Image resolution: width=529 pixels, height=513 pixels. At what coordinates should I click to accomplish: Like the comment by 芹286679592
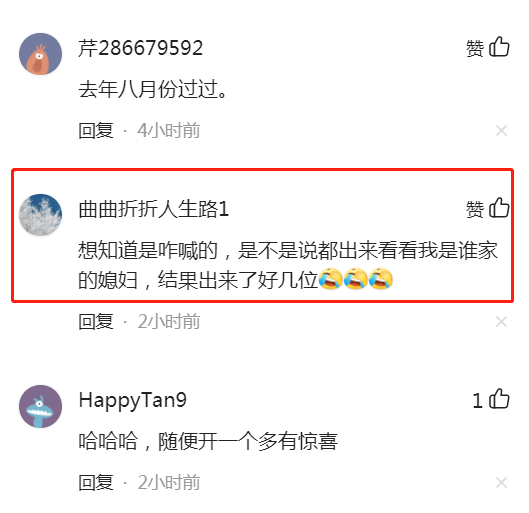499,47
